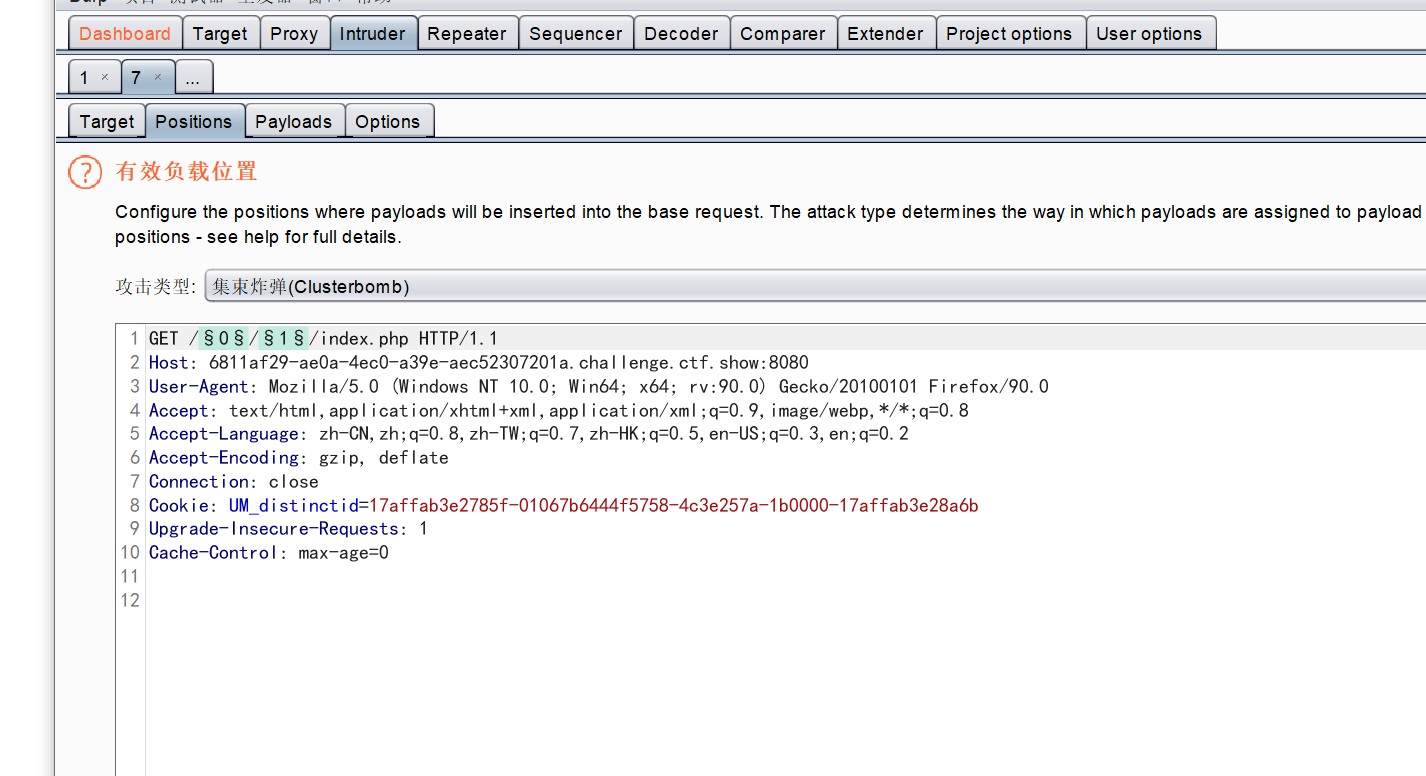Viewport: 1426px width, 776px height.
Task: Click the 有效负载位置 heading
Action: (186, 172)
